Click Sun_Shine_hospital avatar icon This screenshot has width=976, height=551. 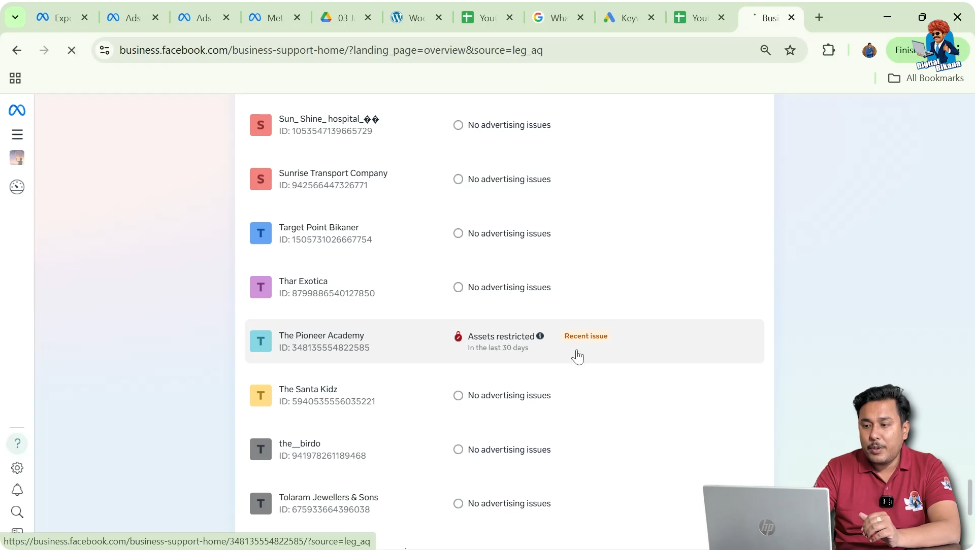261,125
